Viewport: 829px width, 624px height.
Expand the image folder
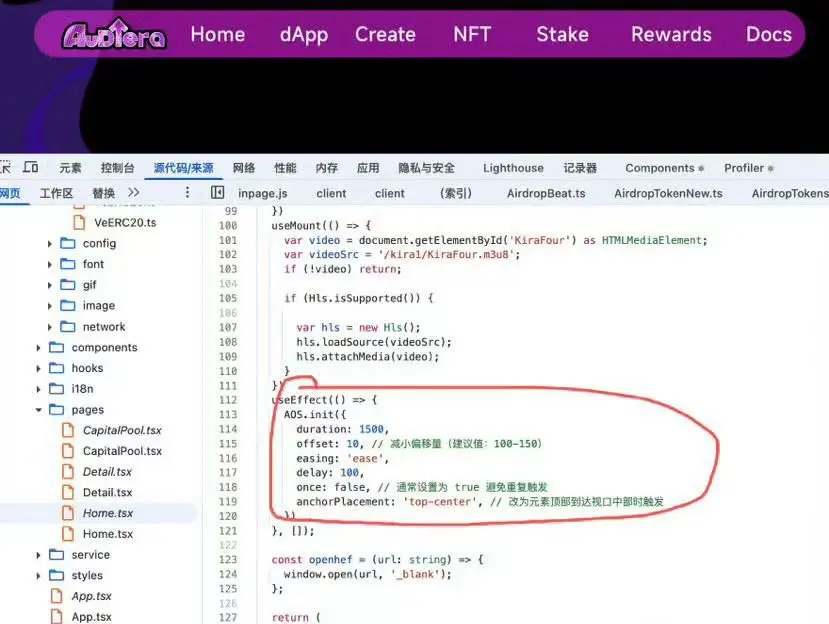49,306
